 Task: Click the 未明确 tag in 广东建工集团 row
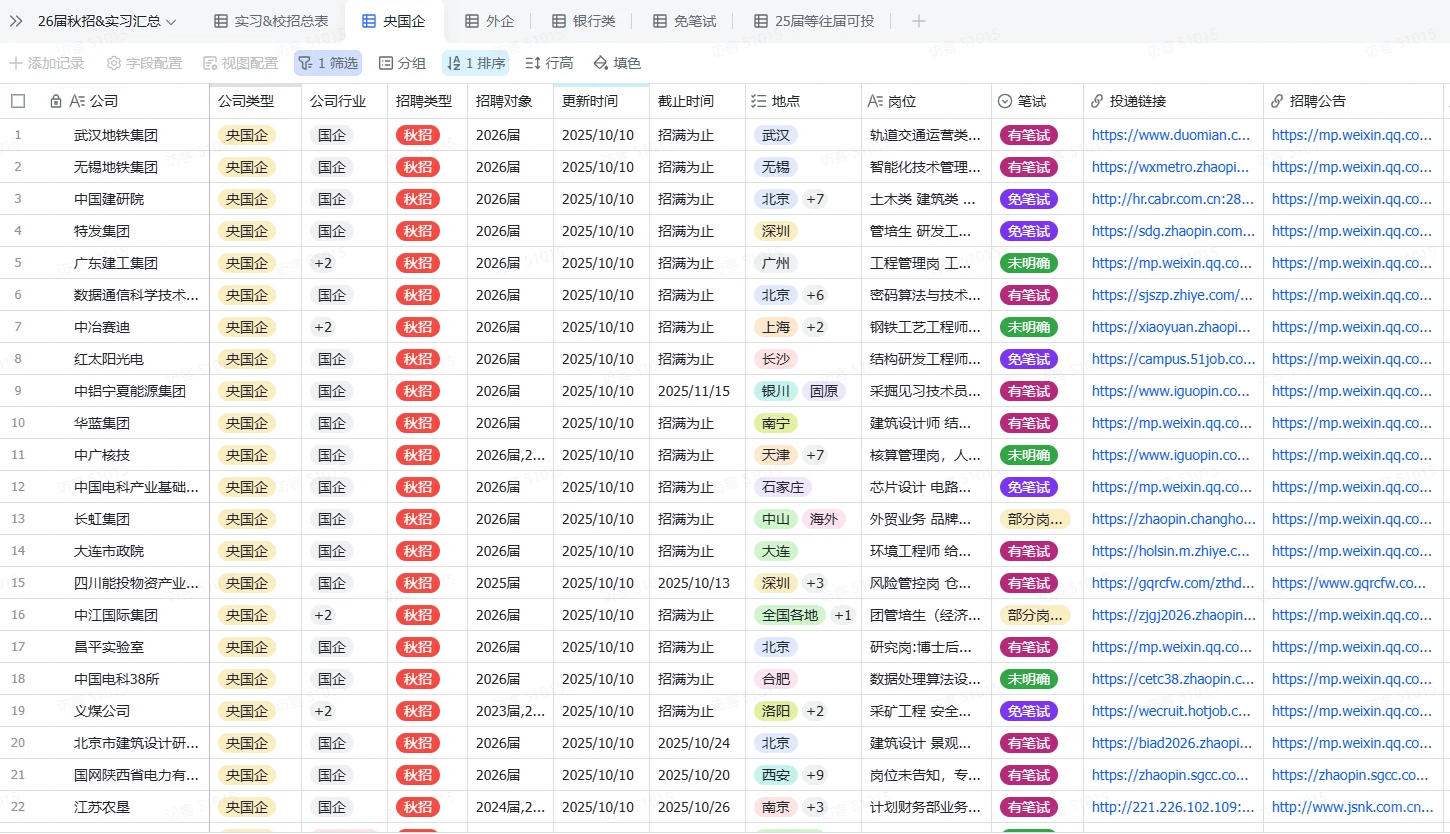[x=1028, y=263]
